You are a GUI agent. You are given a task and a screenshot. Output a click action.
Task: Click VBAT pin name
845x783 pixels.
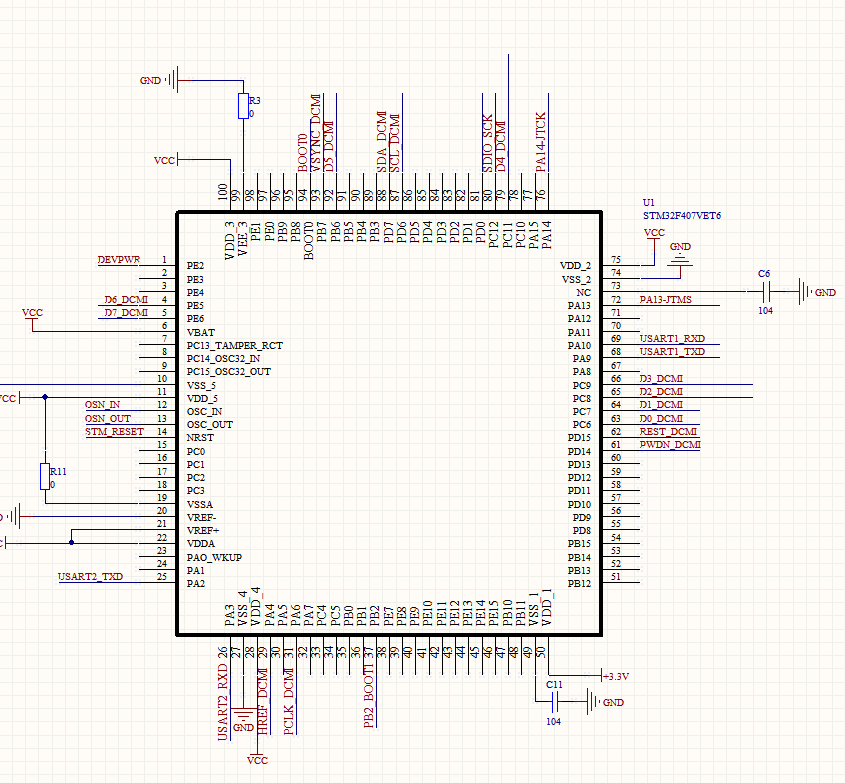pos(201,332)
